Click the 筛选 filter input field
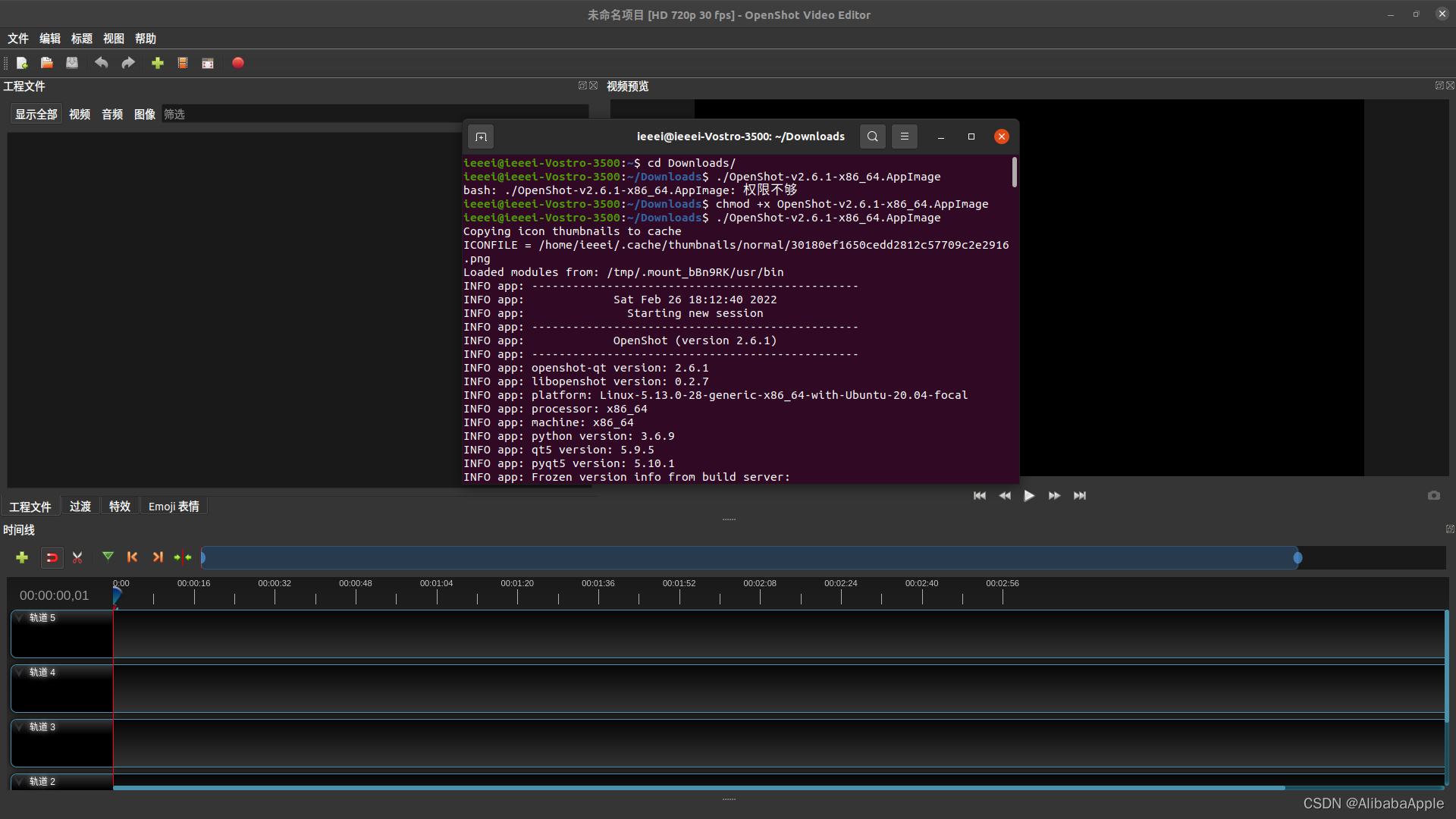The width and height of the screenshot is (1456, 819). click(x=375, y=115)
